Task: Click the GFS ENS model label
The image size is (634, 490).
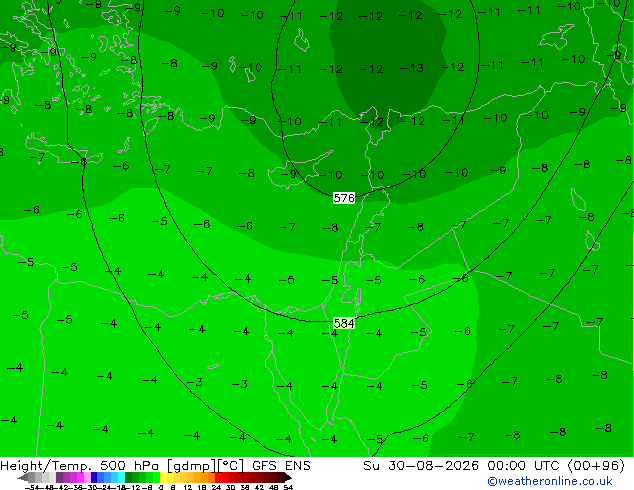Action: [281, 466]
